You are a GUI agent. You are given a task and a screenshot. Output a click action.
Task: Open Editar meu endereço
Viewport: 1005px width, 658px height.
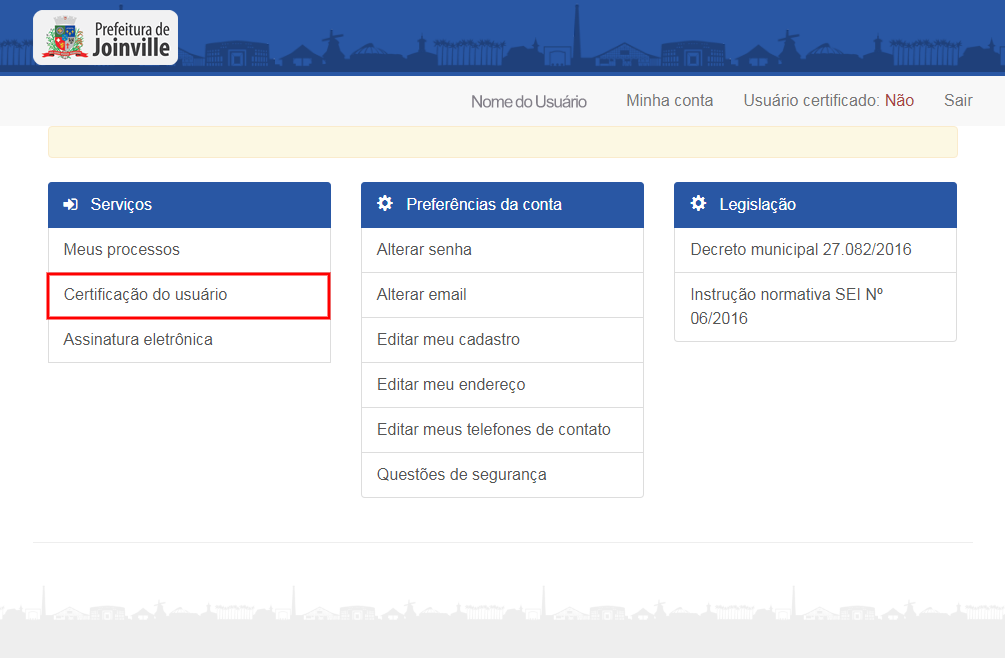pyautogui.click(x=502, y=385)
